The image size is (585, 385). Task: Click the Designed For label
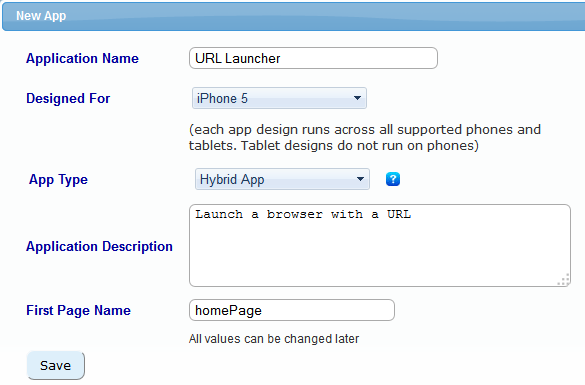click(68, 98)
